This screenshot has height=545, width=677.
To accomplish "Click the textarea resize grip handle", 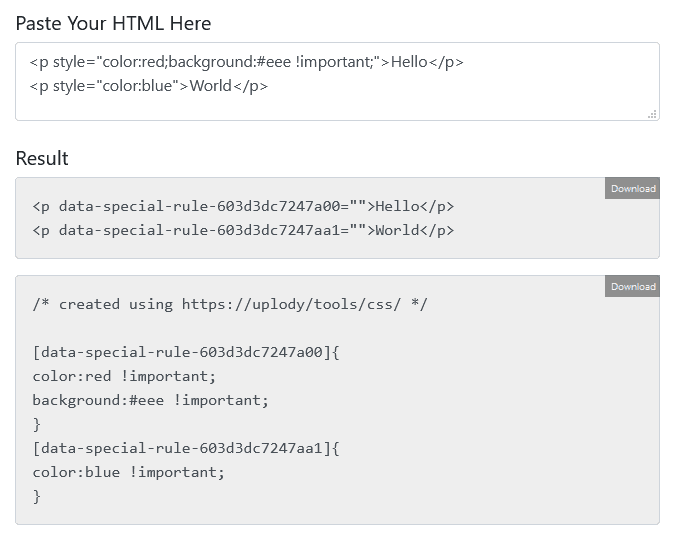I will pos(652,114).
